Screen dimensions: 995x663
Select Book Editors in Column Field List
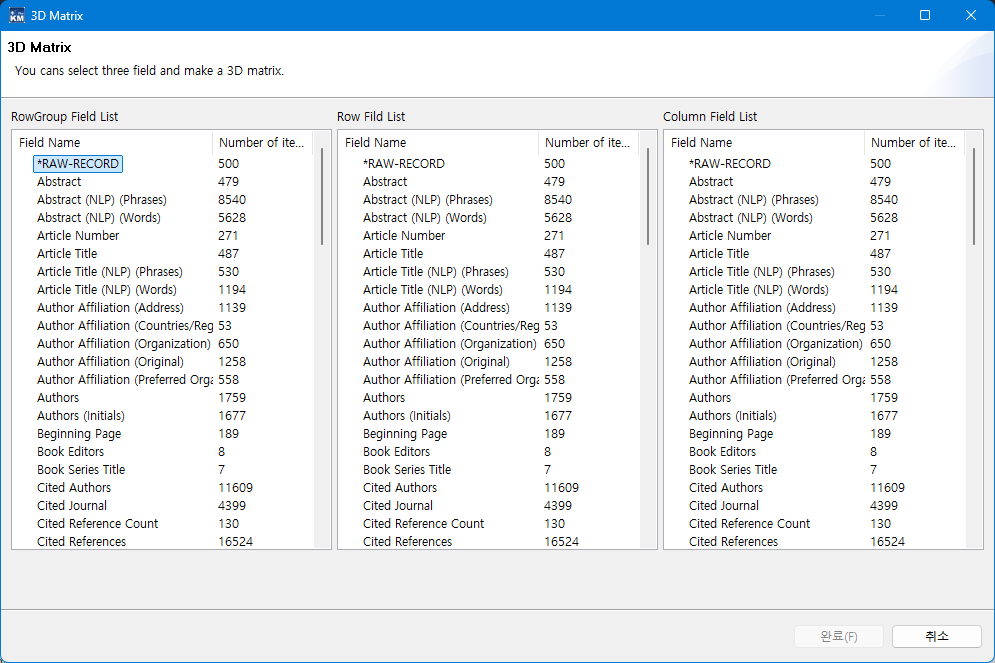[722, 452]
